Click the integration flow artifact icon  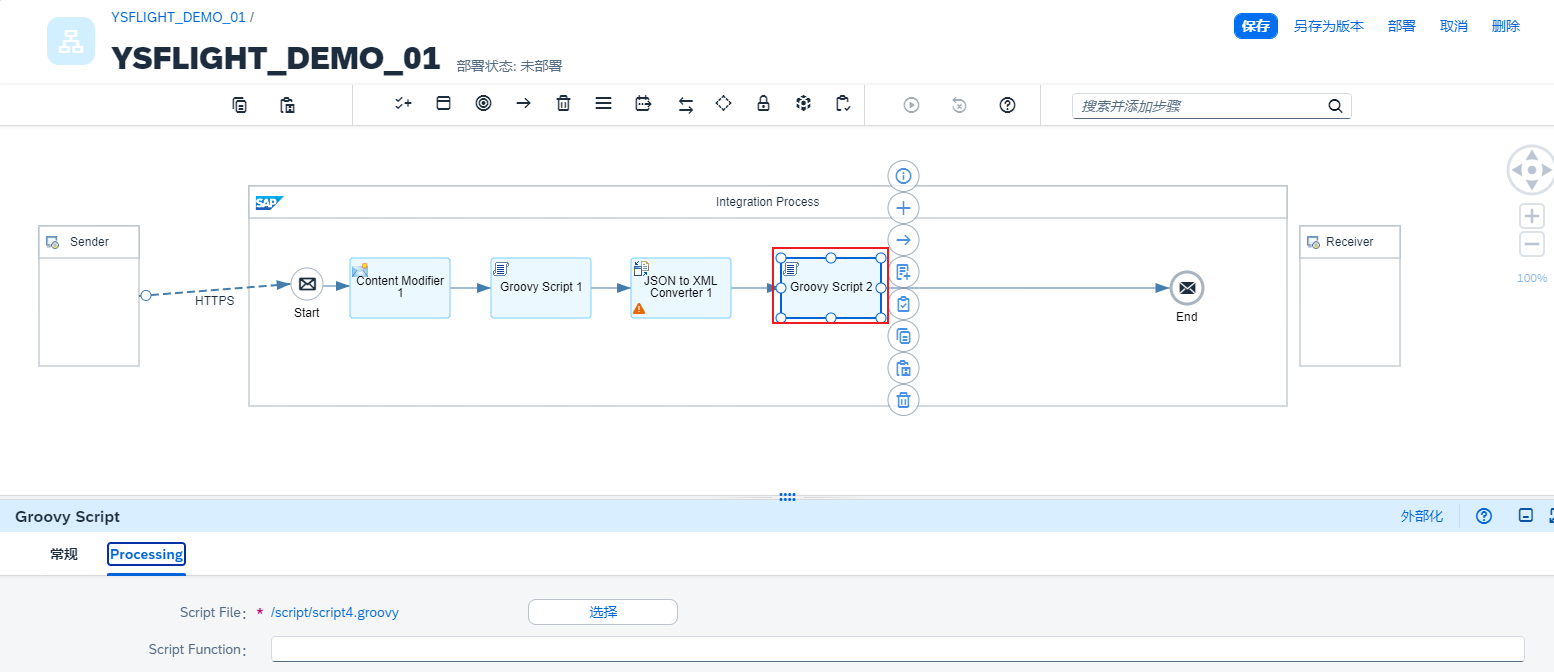(71, 41)
